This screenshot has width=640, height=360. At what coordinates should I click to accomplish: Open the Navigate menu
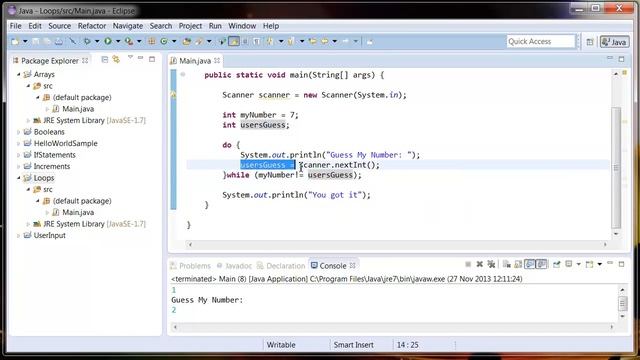(128, 26)
